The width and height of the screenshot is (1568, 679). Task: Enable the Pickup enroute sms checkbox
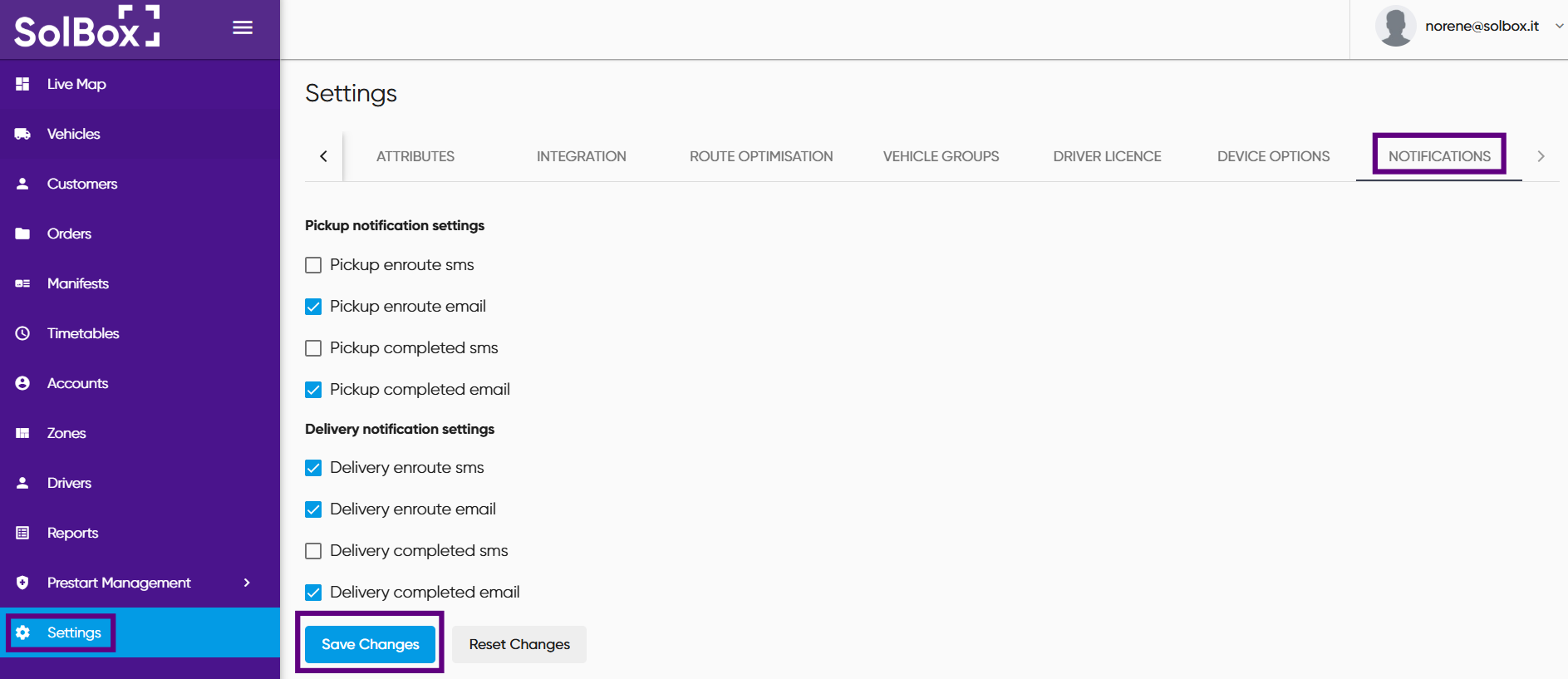pyautogui.click(x=313, y=265)
